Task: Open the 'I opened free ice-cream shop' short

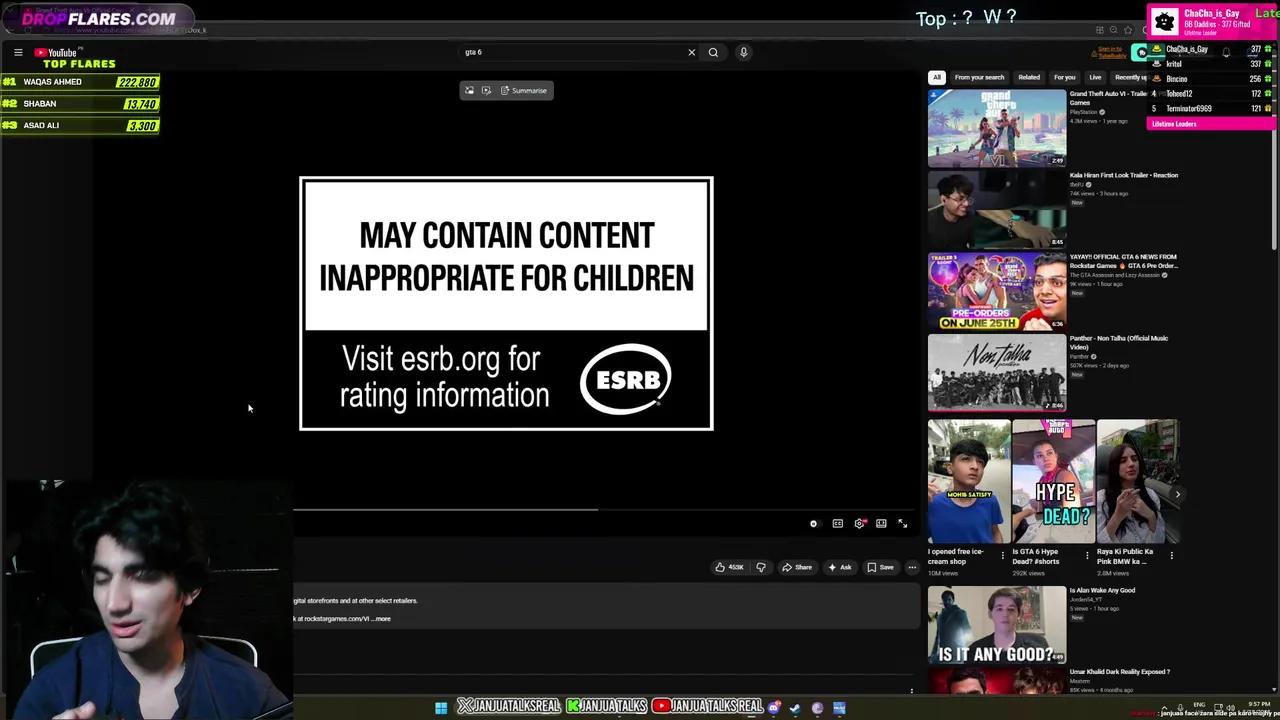Action: (x=969, y=481)
